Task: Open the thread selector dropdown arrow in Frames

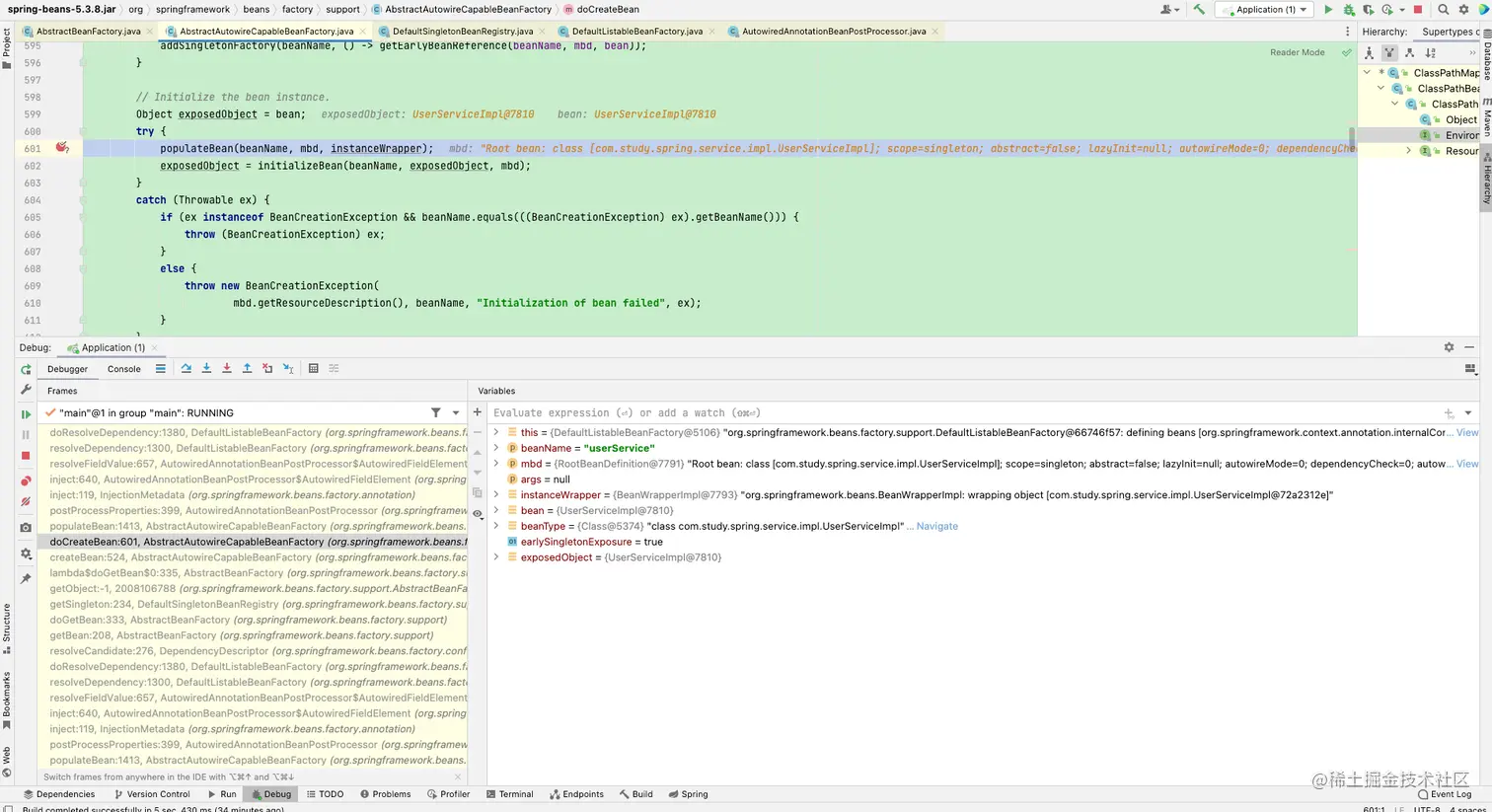Action: [x=456, y=412]
